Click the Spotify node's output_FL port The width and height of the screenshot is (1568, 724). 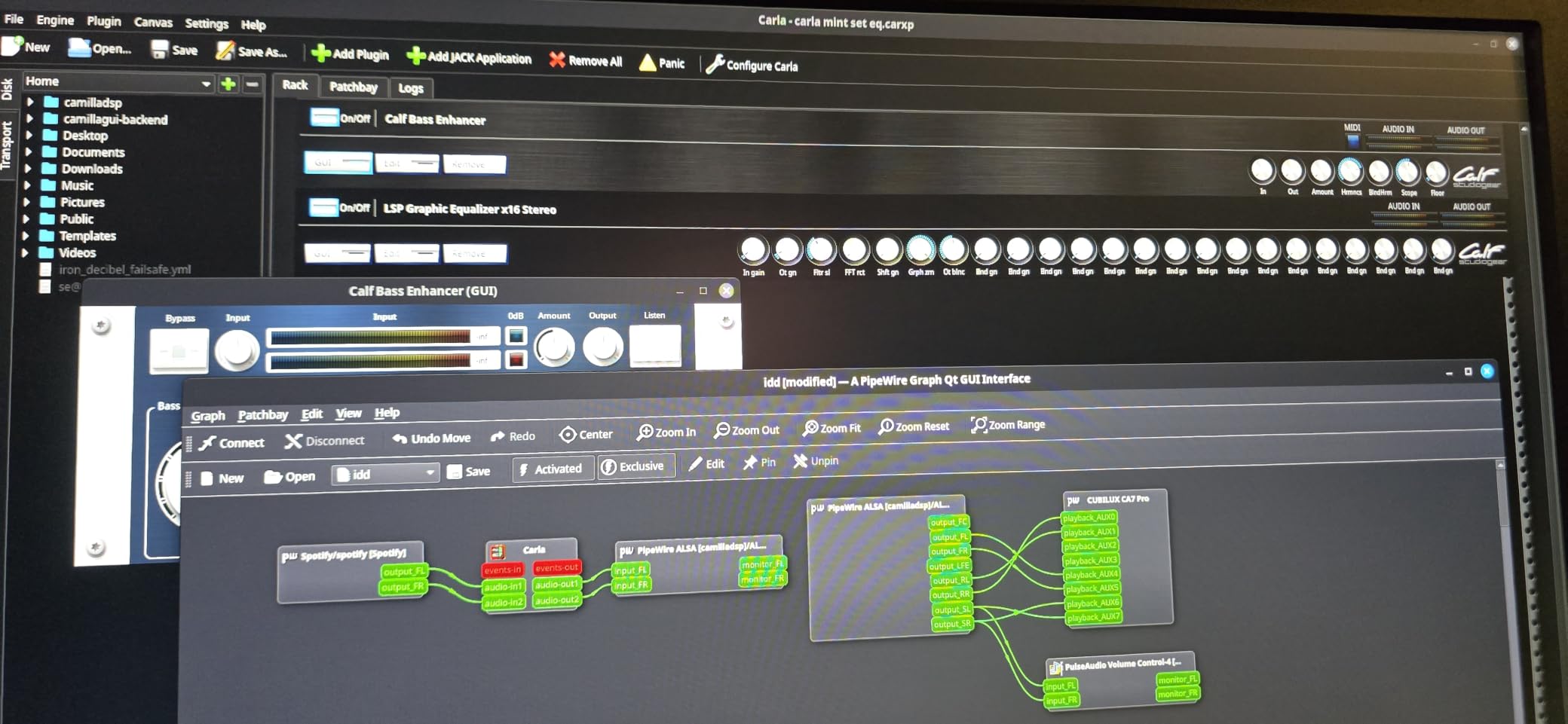[404, 571]
